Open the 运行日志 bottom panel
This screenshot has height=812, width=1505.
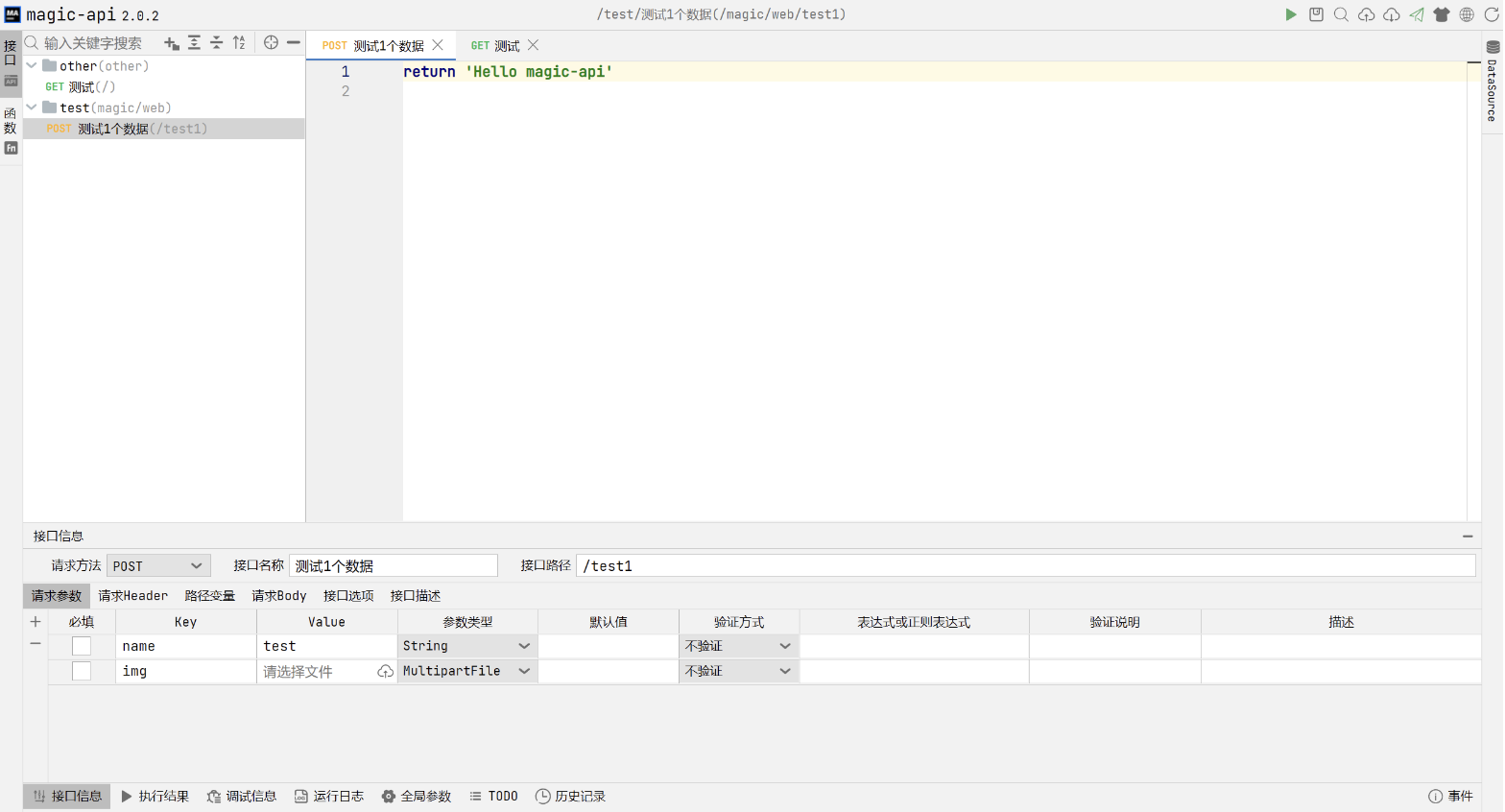click(x=329, y=797)
